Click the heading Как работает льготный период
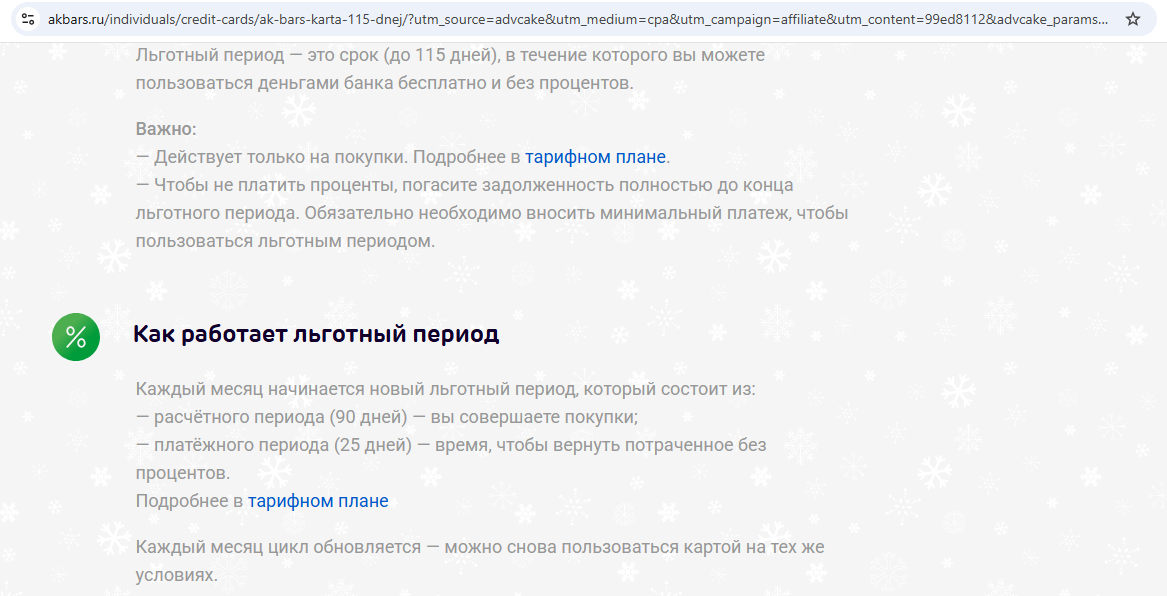Screen dimensions: 1167x596 pyautogui.click(x=316, y=334)
